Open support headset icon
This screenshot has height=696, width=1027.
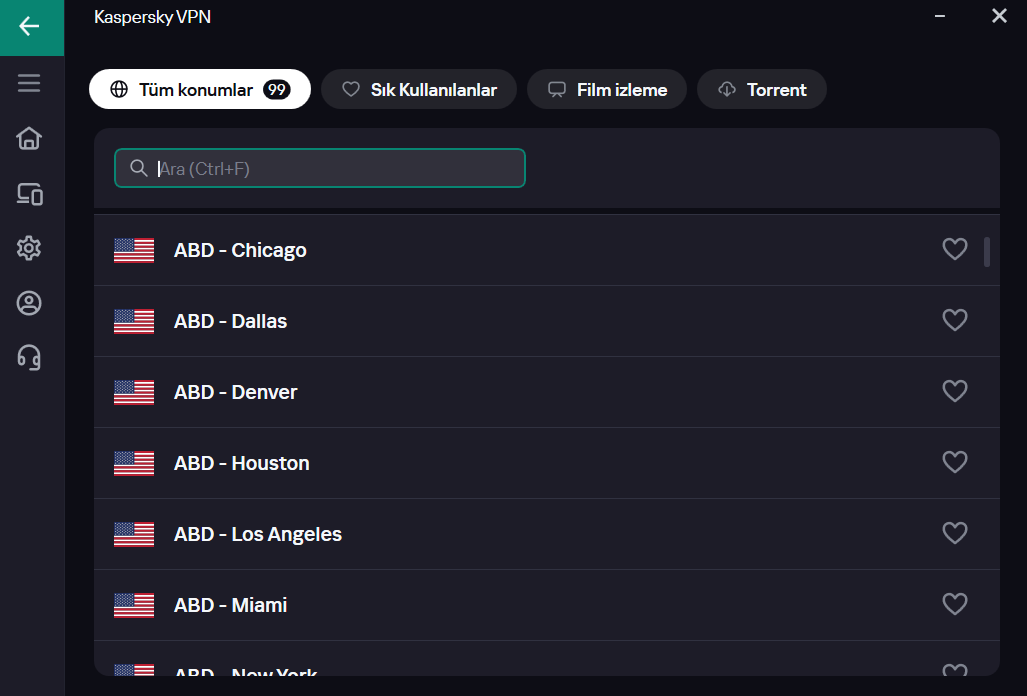29,357
